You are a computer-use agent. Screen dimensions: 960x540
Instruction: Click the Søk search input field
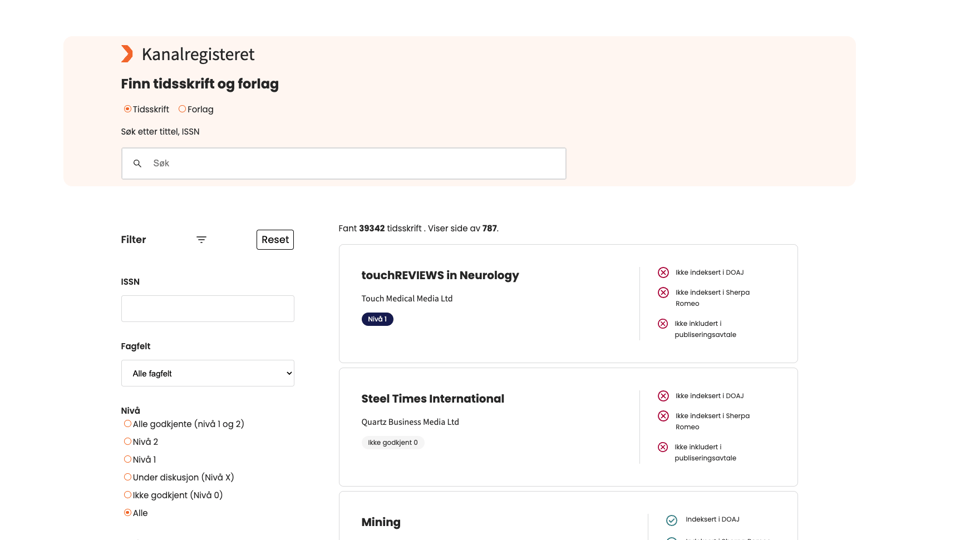click(x=343, y=163)
